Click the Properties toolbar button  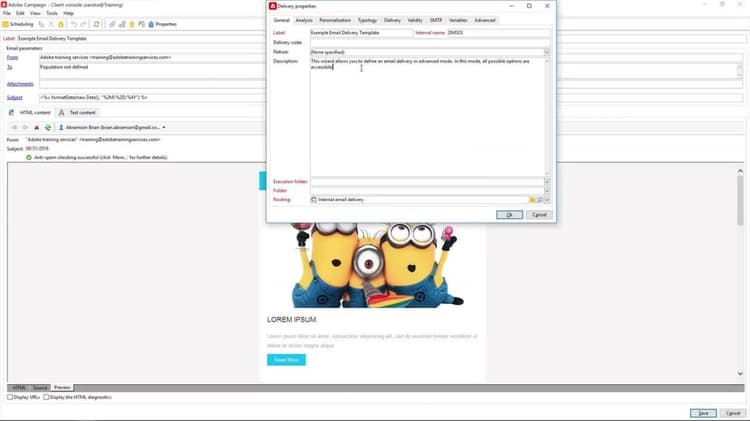(163, 24)
